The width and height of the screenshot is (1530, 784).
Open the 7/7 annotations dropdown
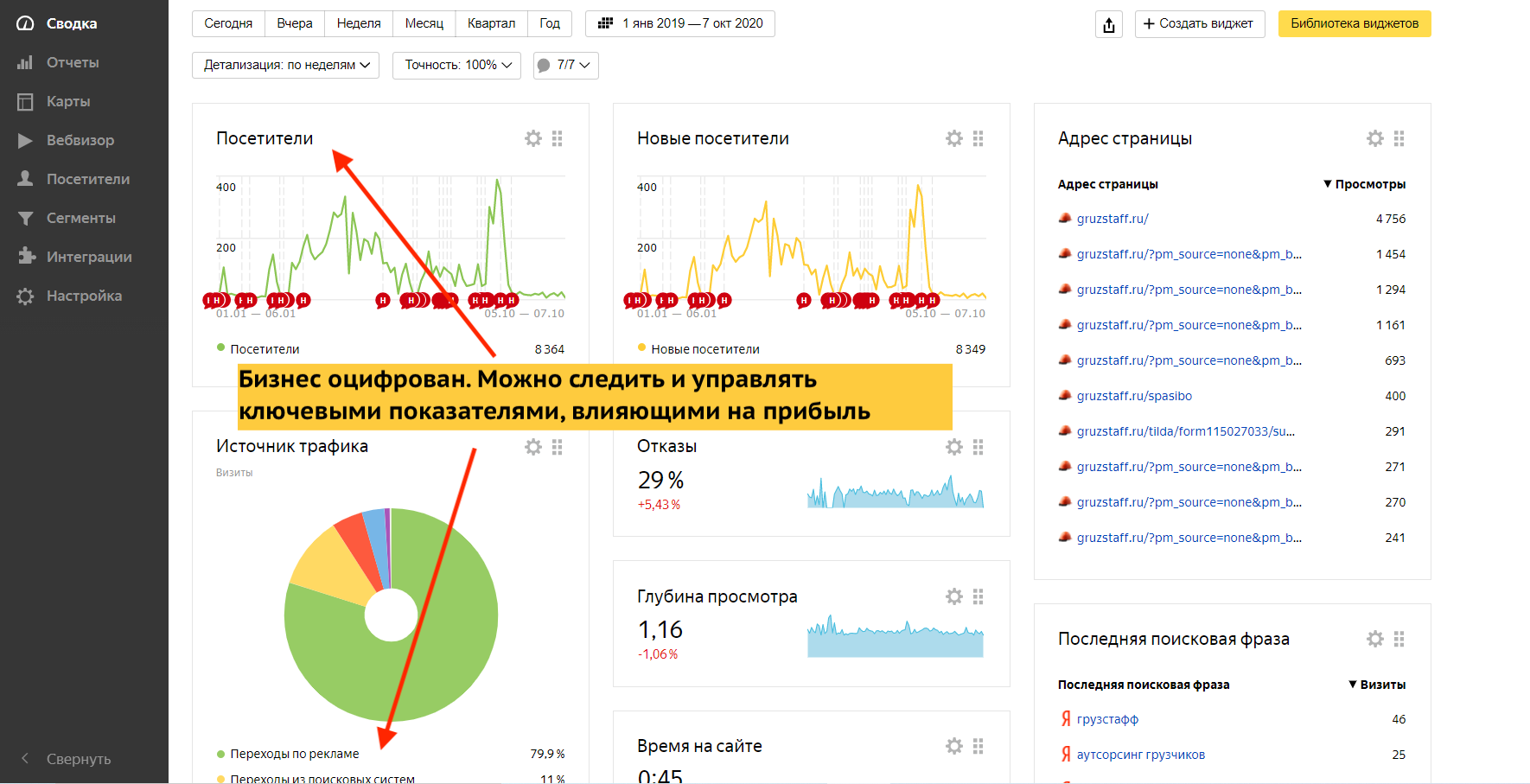coord(566,65)
